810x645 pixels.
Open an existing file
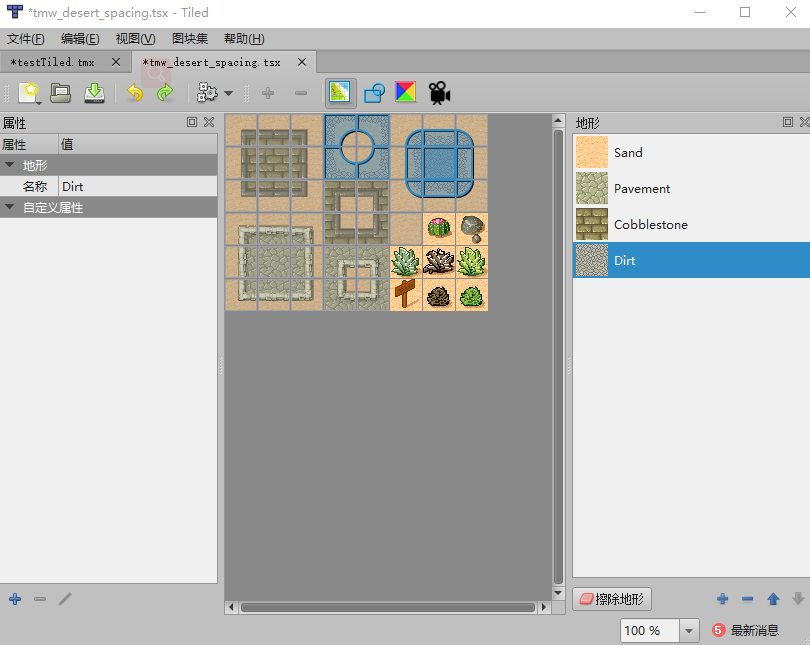[59, 92]
